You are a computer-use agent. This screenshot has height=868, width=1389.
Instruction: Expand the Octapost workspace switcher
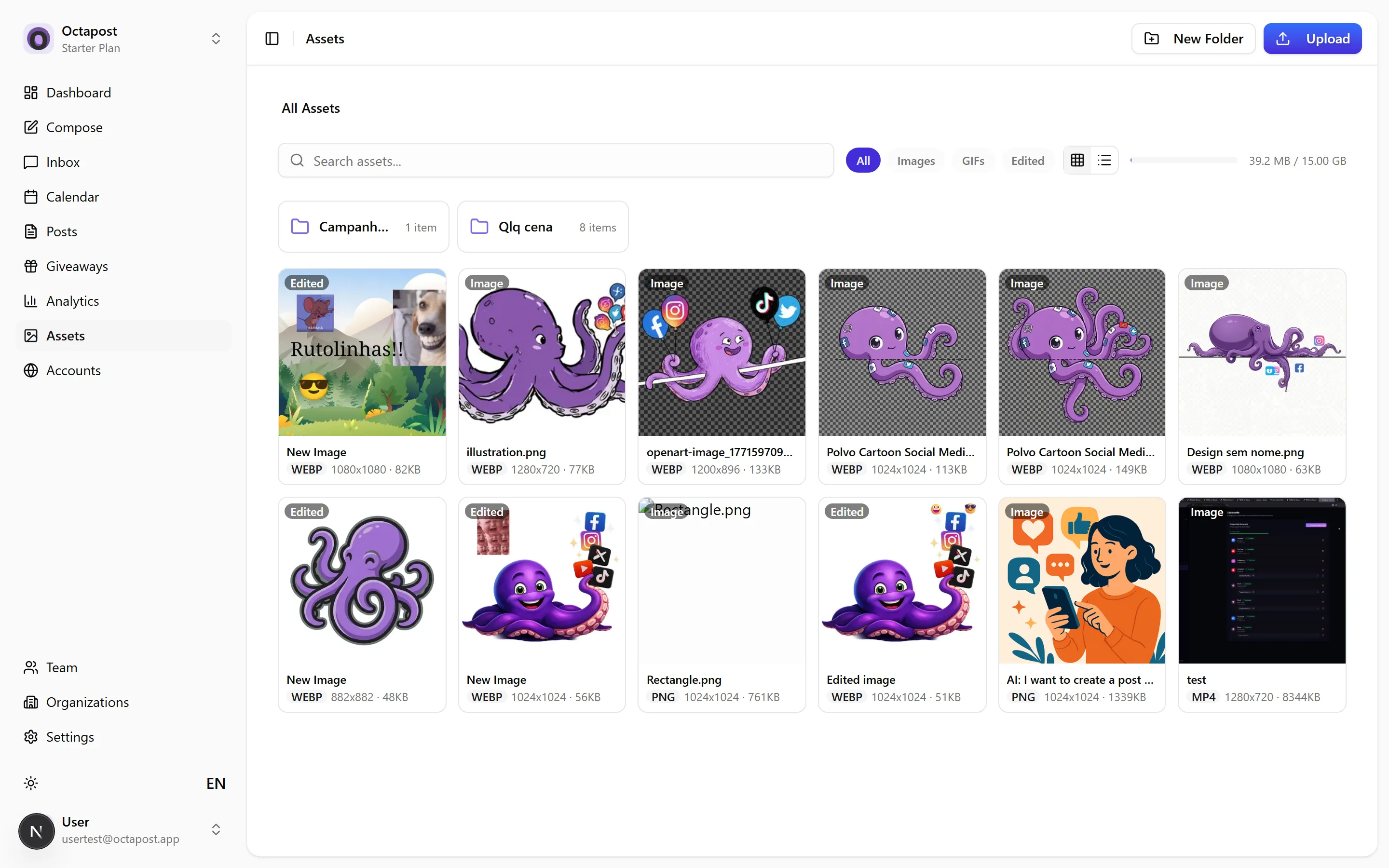pos(216,39)
